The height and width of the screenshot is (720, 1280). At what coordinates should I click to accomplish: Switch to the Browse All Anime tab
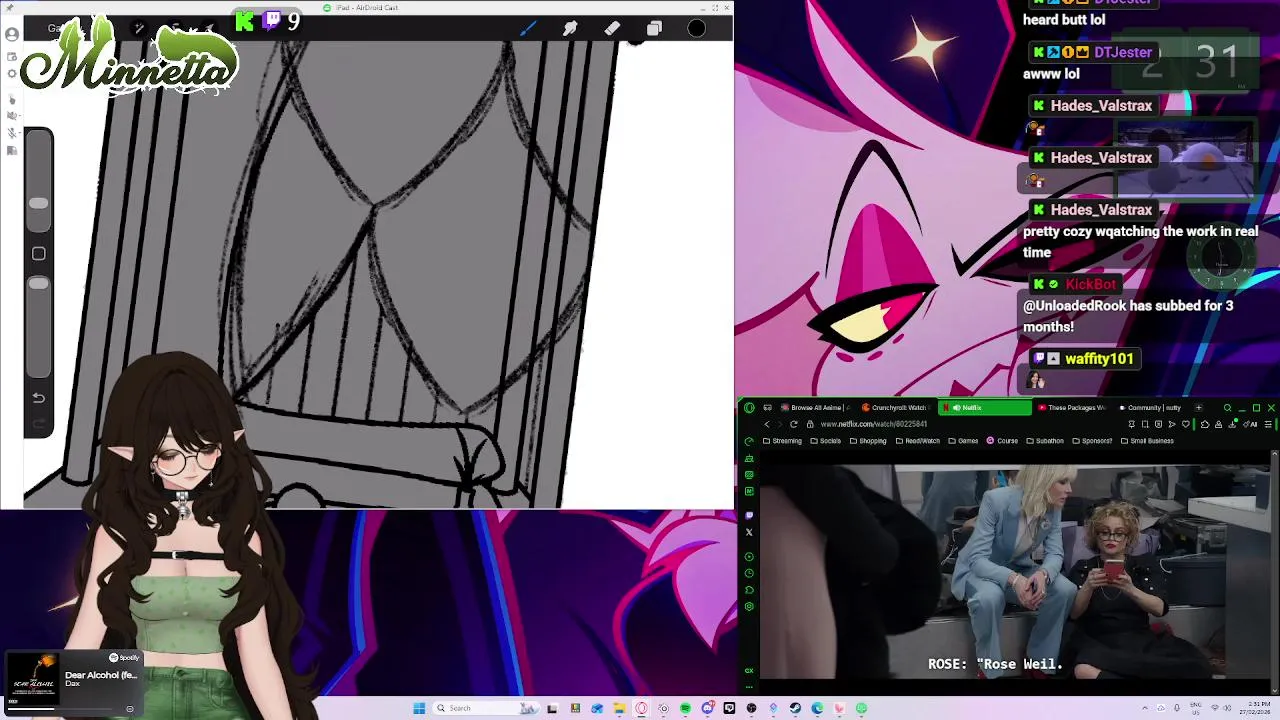point(816,408)
